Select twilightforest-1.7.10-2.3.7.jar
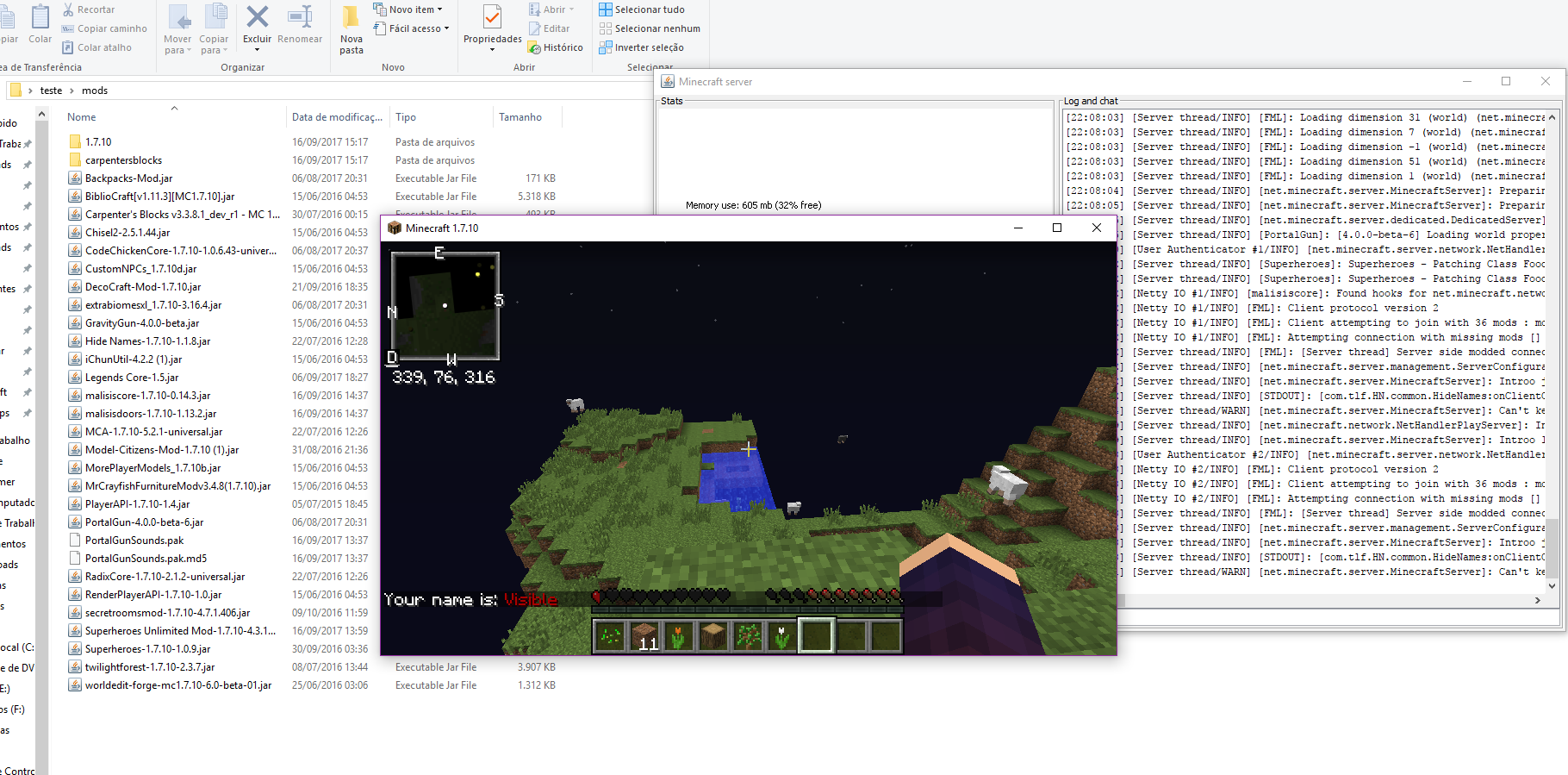 (150, 666)
